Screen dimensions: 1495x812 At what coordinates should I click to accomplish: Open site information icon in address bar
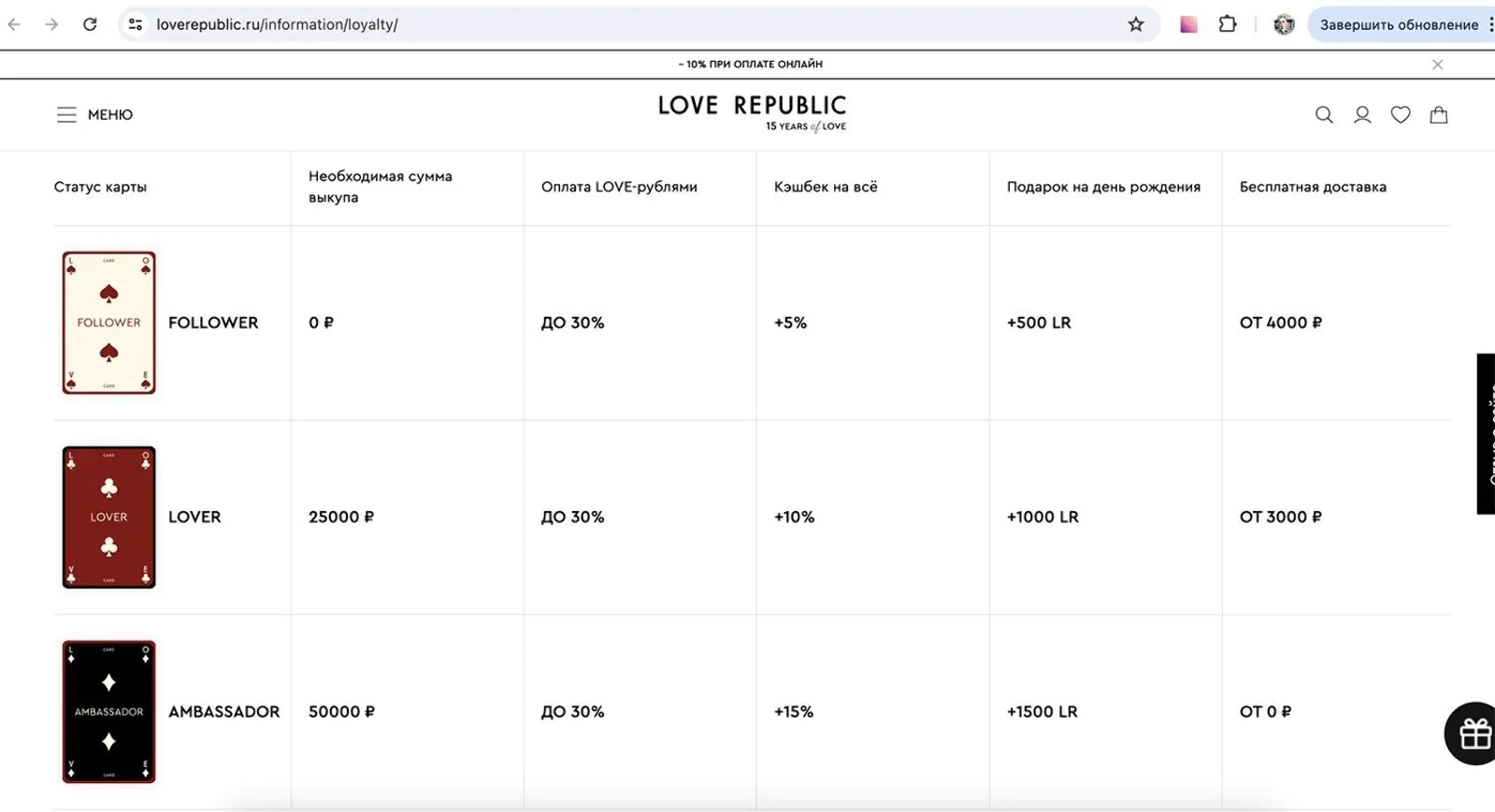point(136,24)
